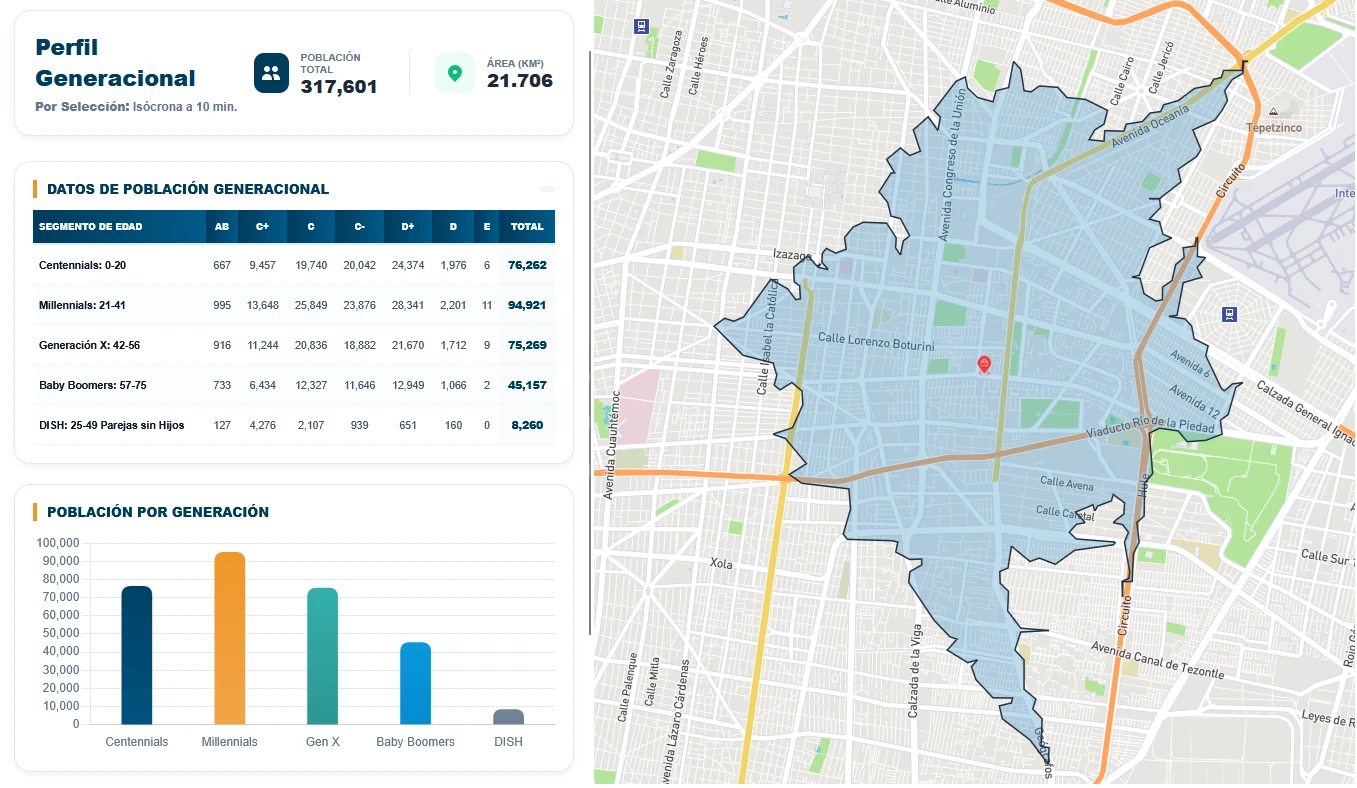Click the metro station icon near Calle Zaragoza
This screenshot has width=1357, height=788.
pyautogui.click(x=641, y=27)
